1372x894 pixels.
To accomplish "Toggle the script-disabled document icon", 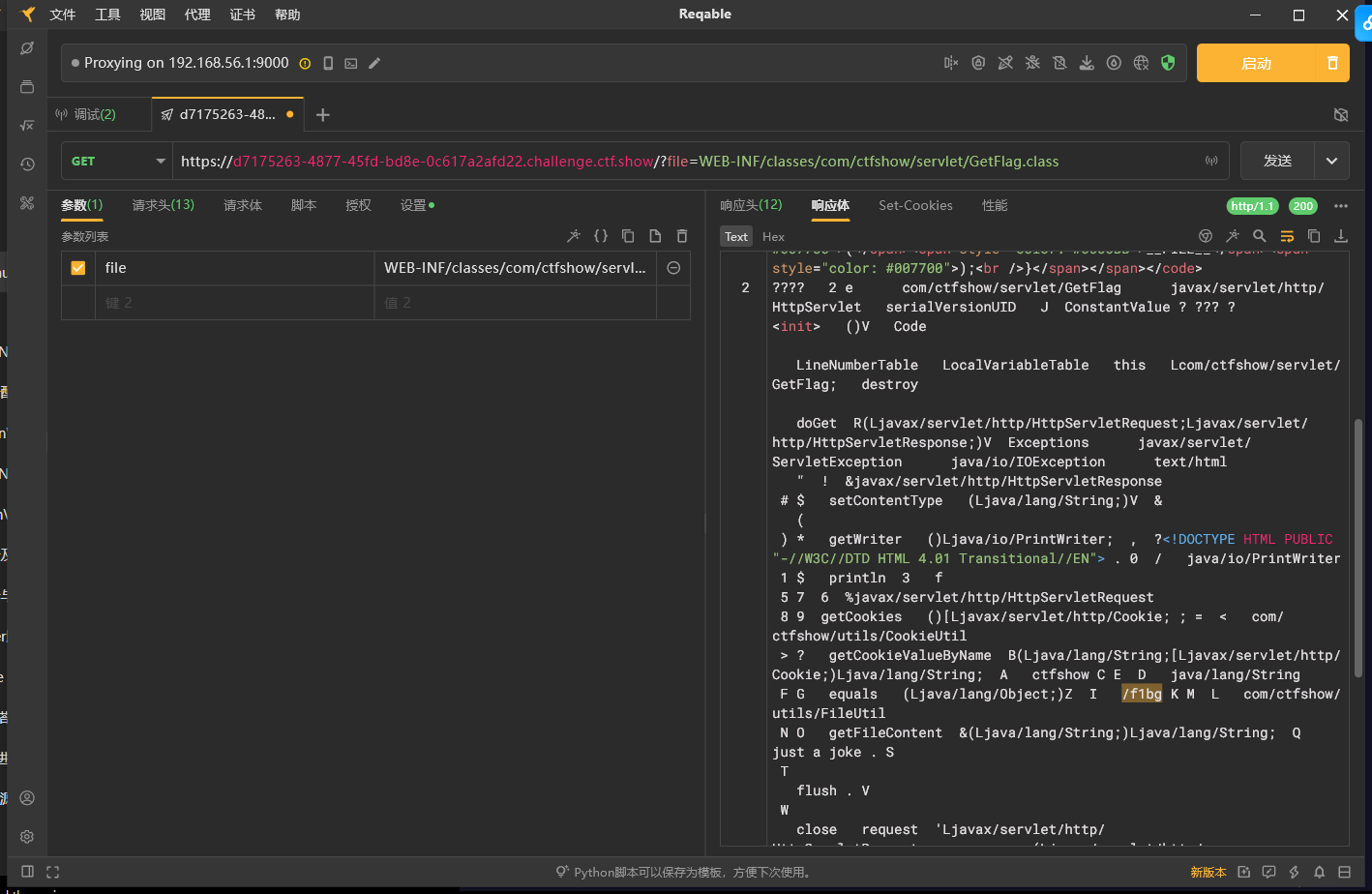I will 1059,63.
